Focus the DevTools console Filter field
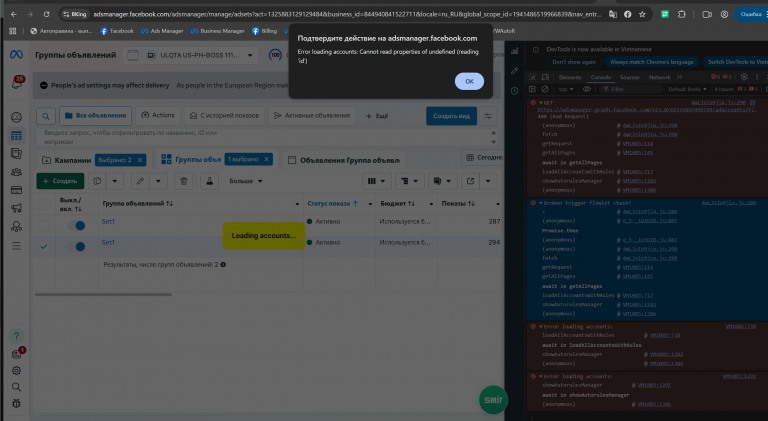 (632, 89)
